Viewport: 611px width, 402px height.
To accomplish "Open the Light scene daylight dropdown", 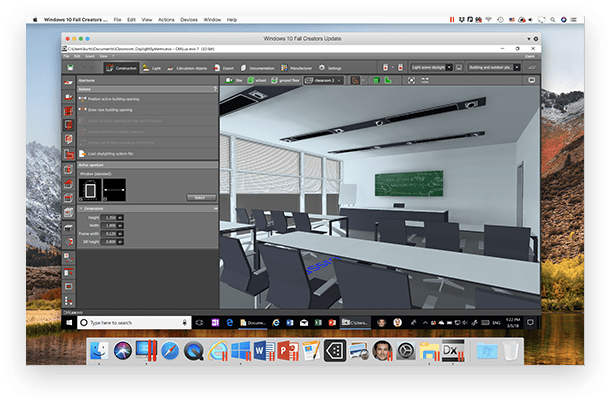I will point(449,67).
